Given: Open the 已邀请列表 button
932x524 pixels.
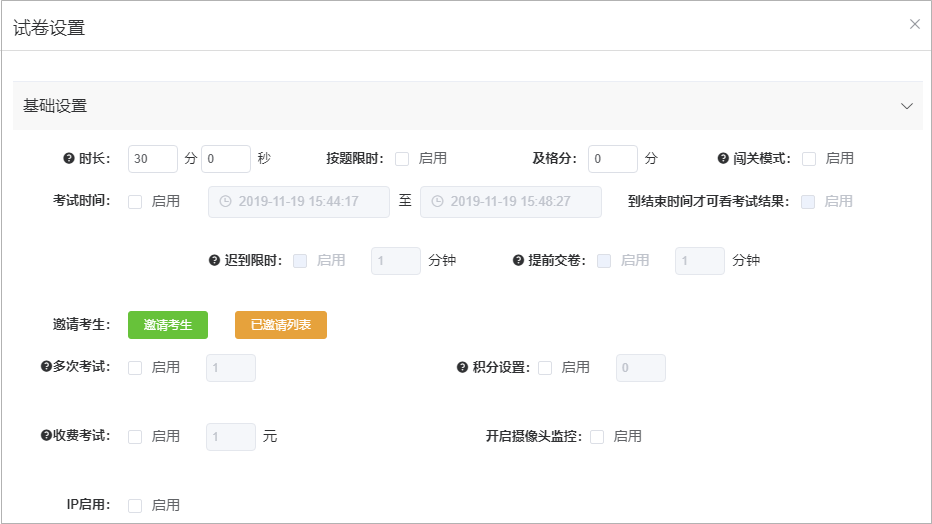Looking at the screenshot, I should click(281, 325).
